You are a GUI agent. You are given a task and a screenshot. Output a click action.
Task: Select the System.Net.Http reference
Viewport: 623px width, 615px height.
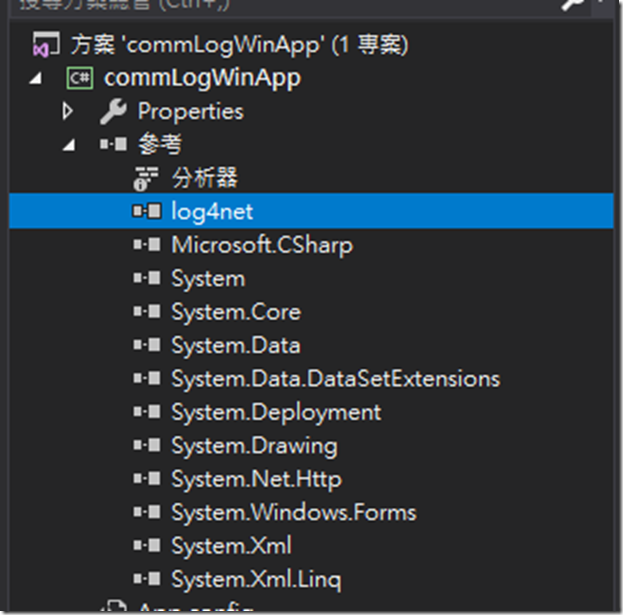256,480
